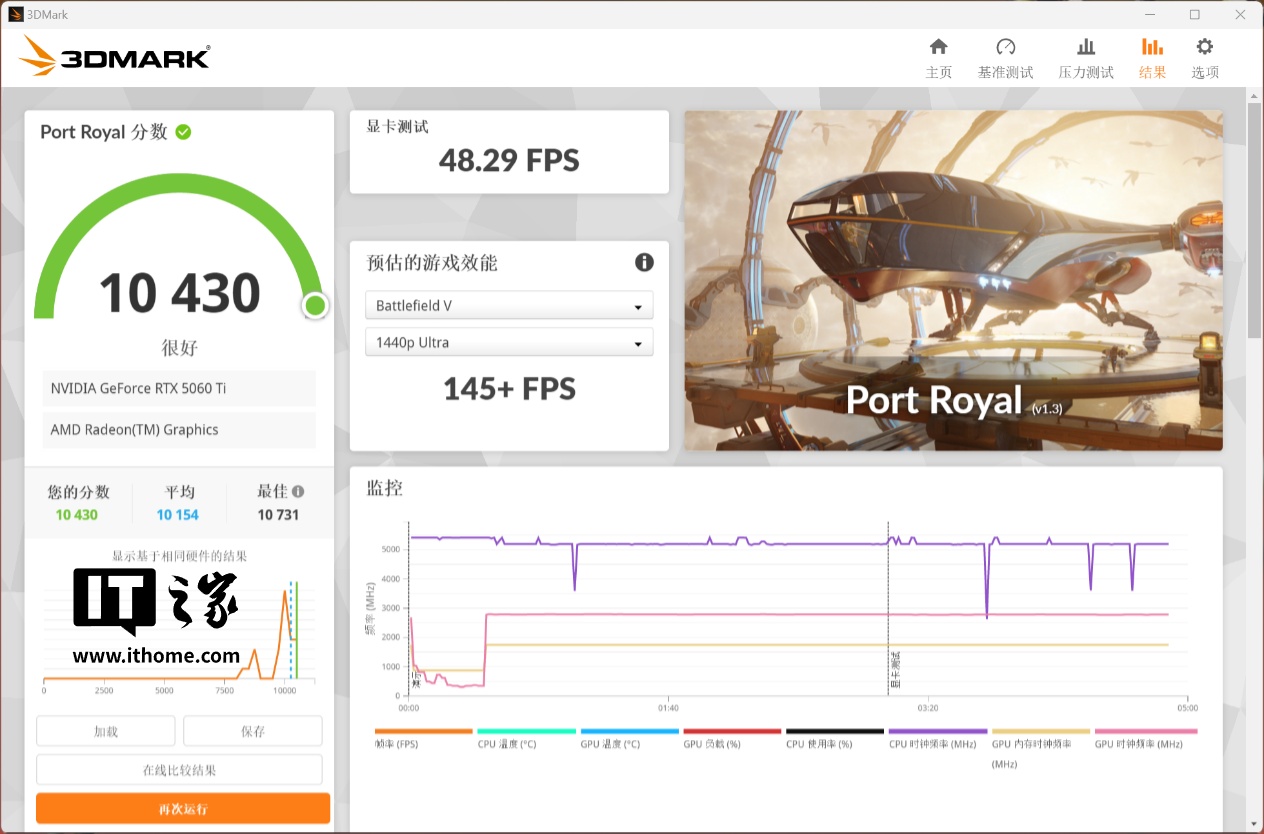Click the info icon next to 最佳
This screenshot has height=834, width=1264.
tap(298, 491)
